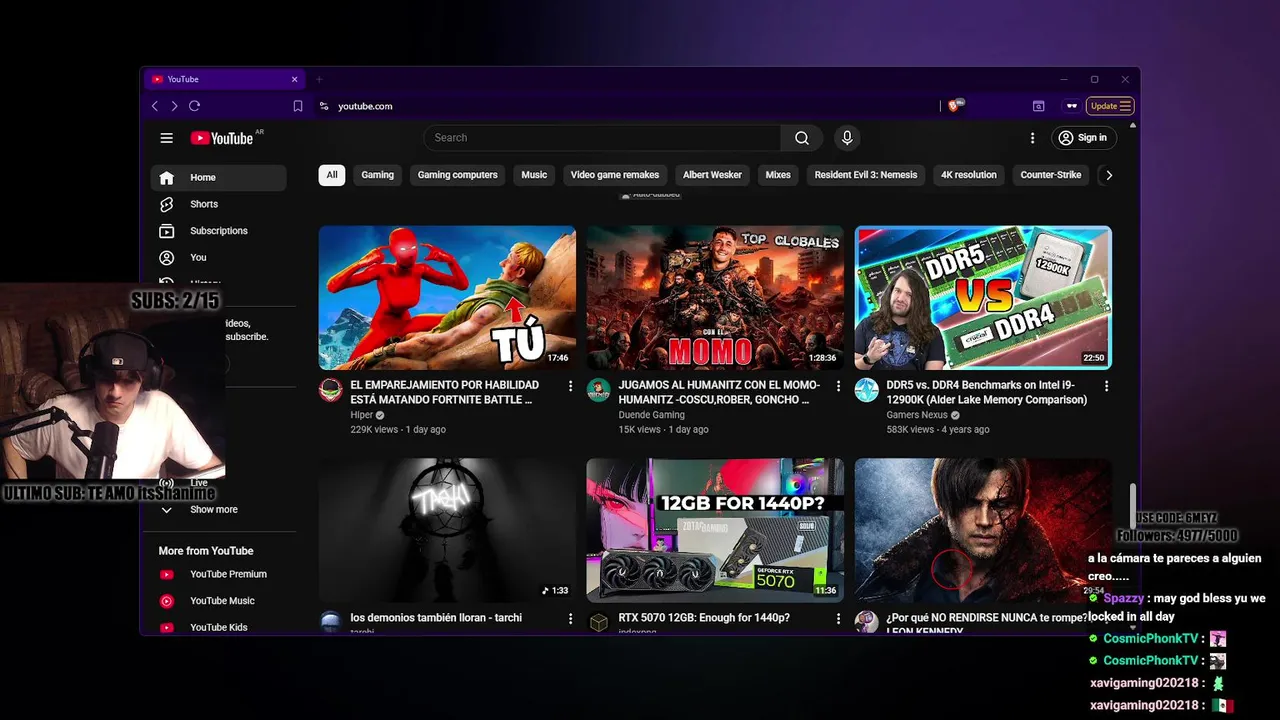Open browser menu next to Update
Image resolution: width=1280 pixels, height=720 pixels.
click(1125, 106)
